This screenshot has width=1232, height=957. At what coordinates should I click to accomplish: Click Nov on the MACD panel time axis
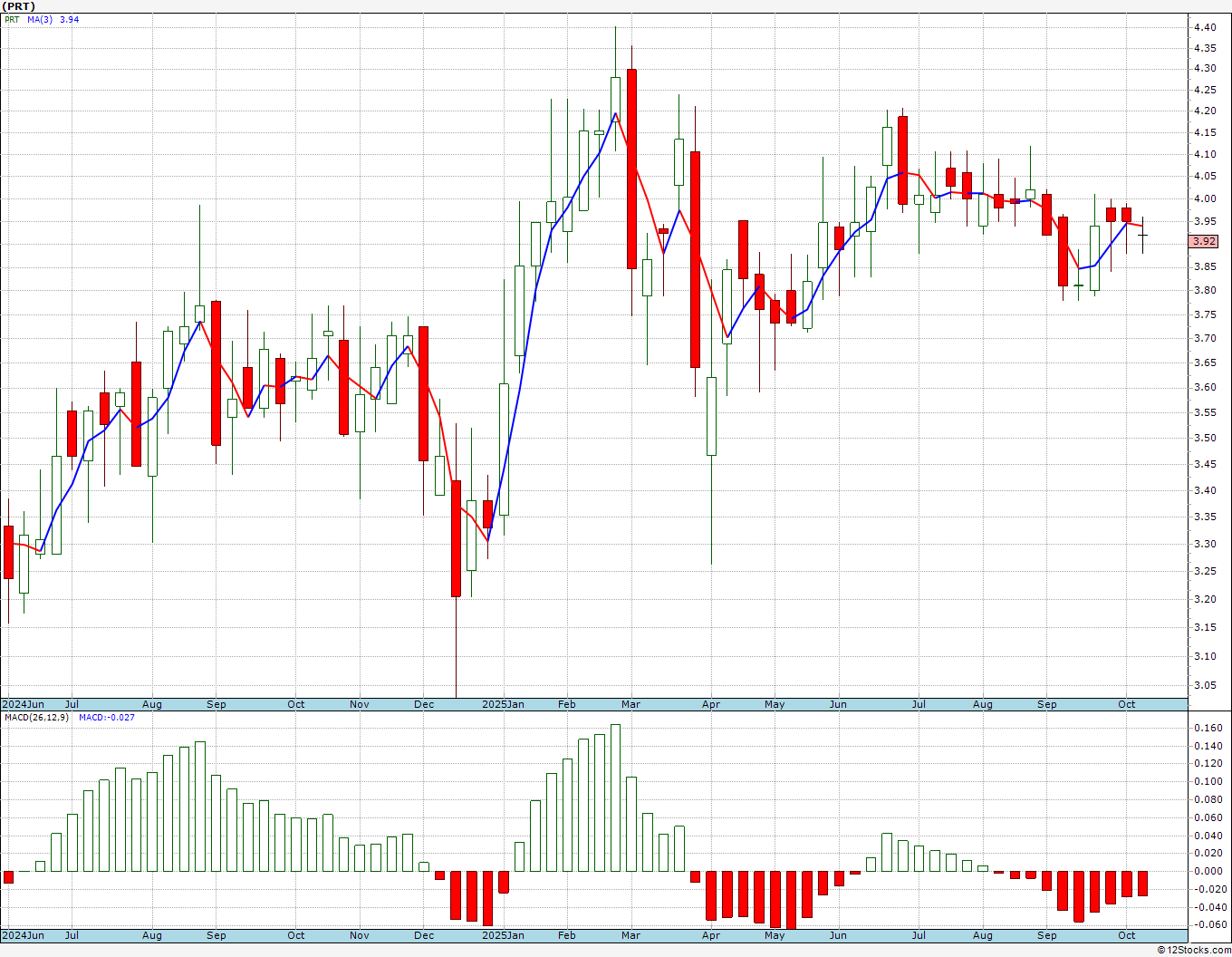click(360, 935)
